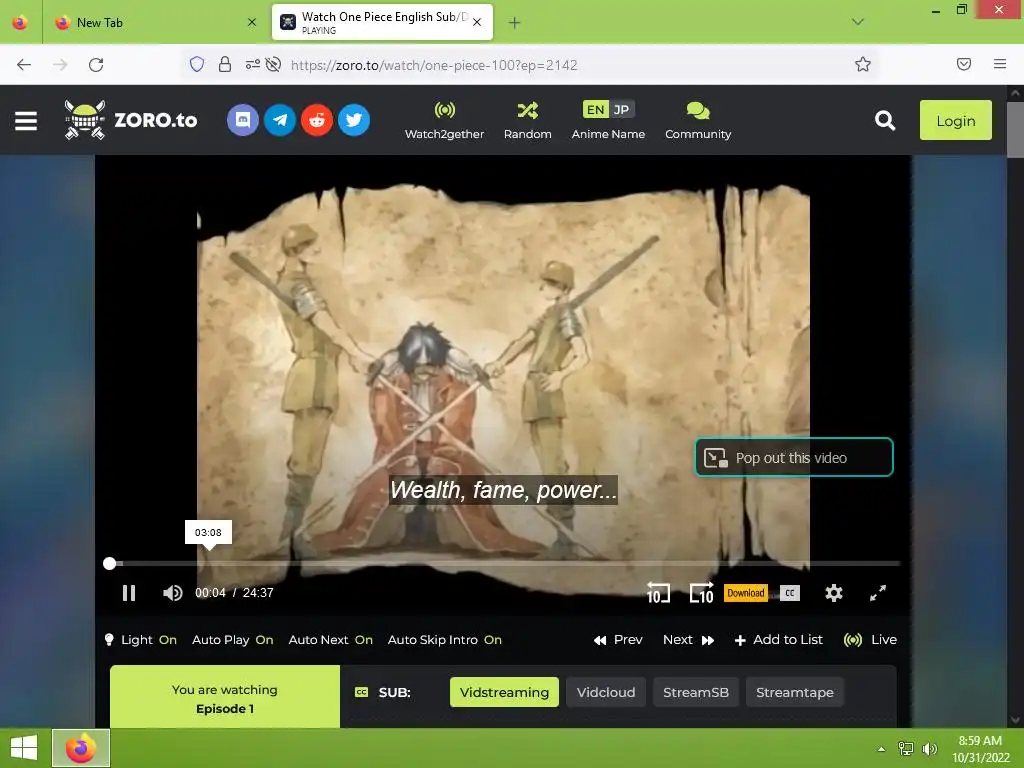Go to the Next episode
Viewport: 1024px width, 768px height.
(688, 640)
